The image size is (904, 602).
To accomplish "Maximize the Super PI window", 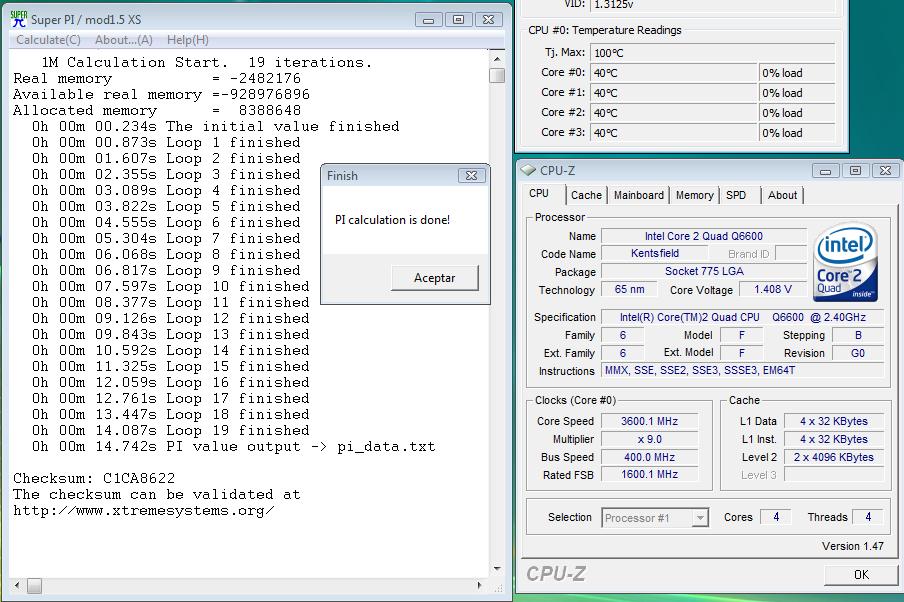I will 458,20.
